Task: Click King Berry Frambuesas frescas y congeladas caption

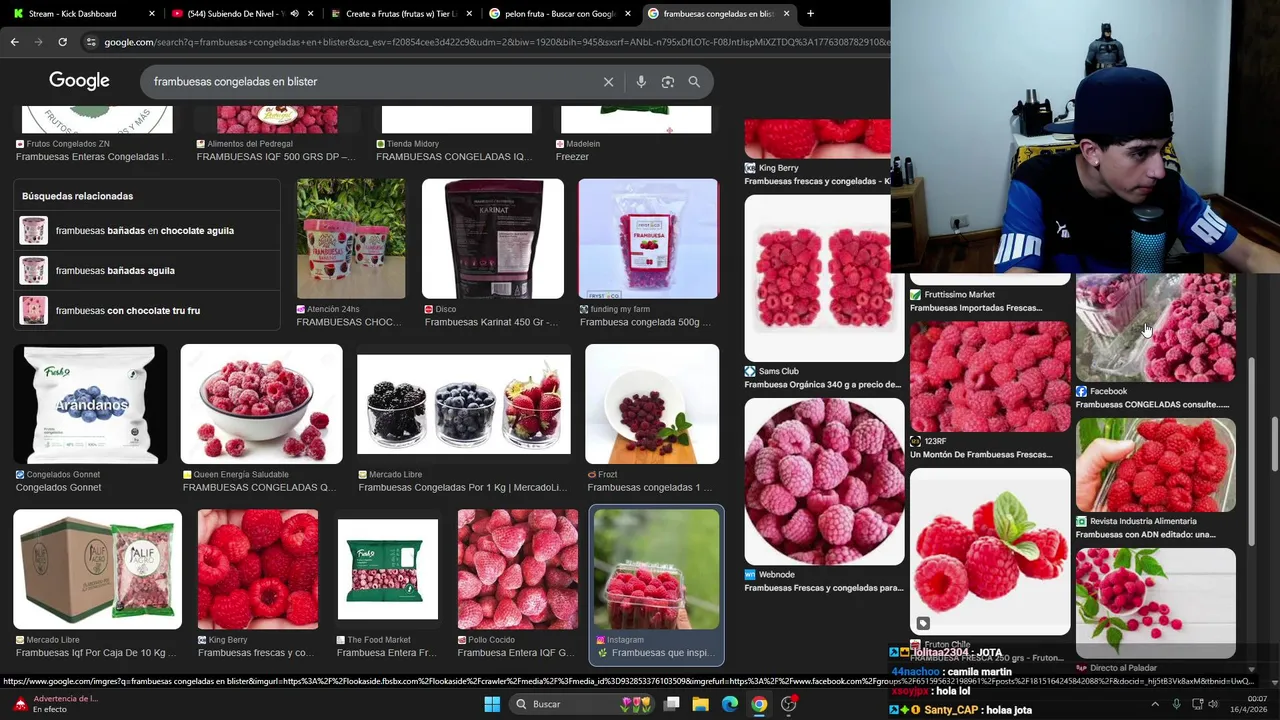Action: [817, 181]
